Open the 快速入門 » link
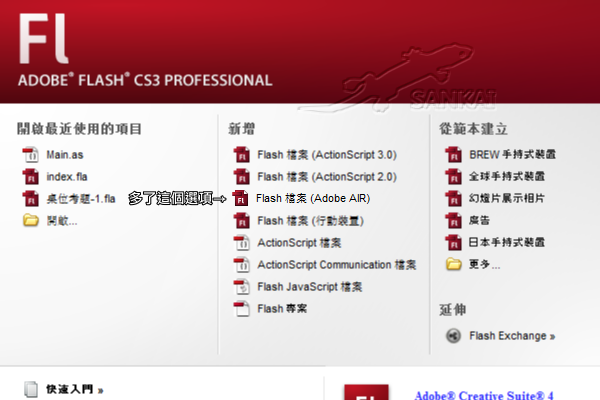 coord(75,390)
